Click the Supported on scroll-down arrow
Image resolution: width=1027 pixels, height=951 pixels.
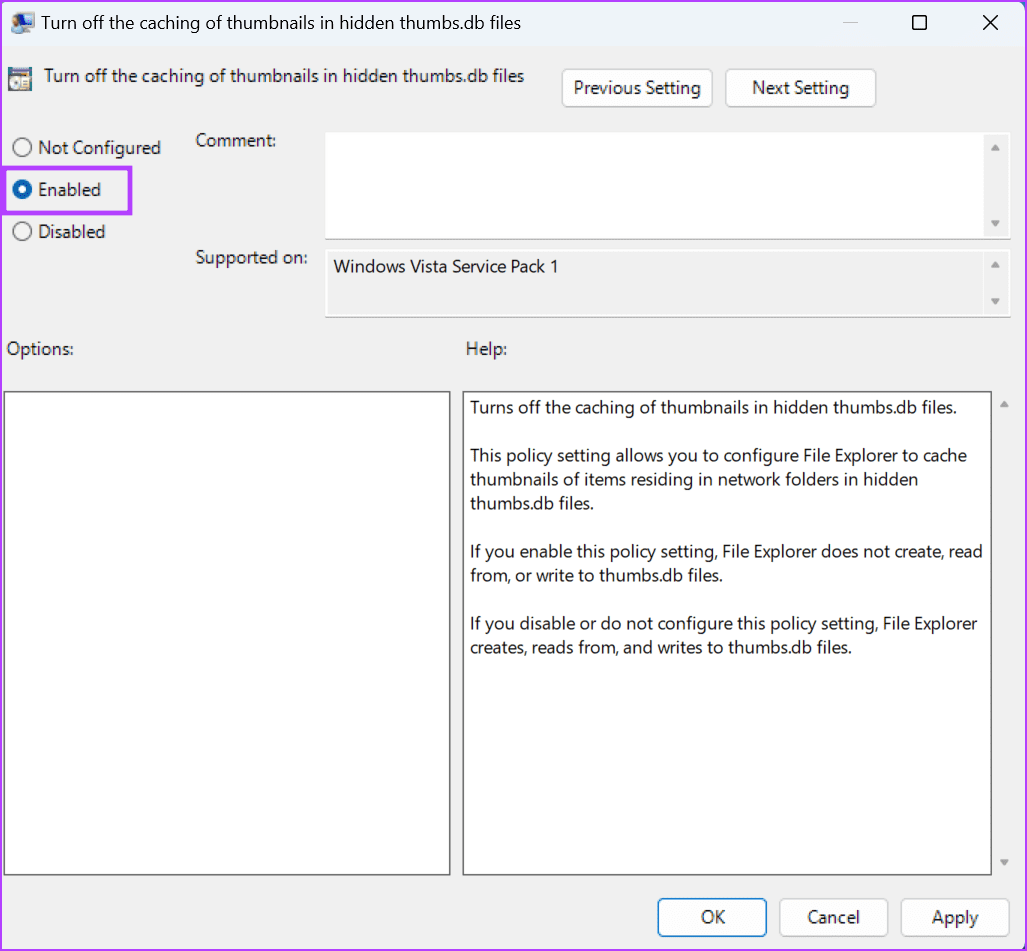995,301
